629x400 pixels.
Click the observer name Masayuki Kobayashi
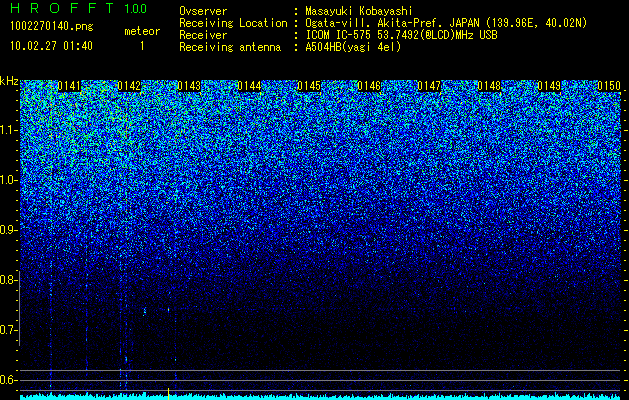click(x=359, y=11)
